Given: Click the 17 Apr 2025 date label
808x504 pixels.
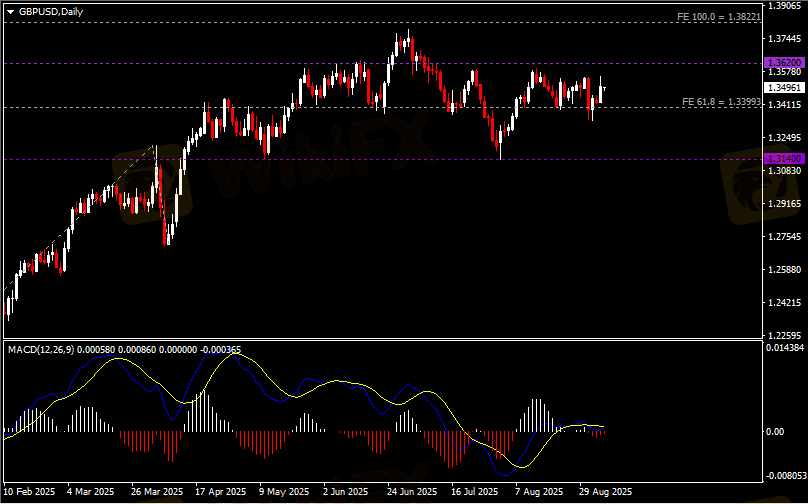Looking at the screenshot, I should click(221, 492).
